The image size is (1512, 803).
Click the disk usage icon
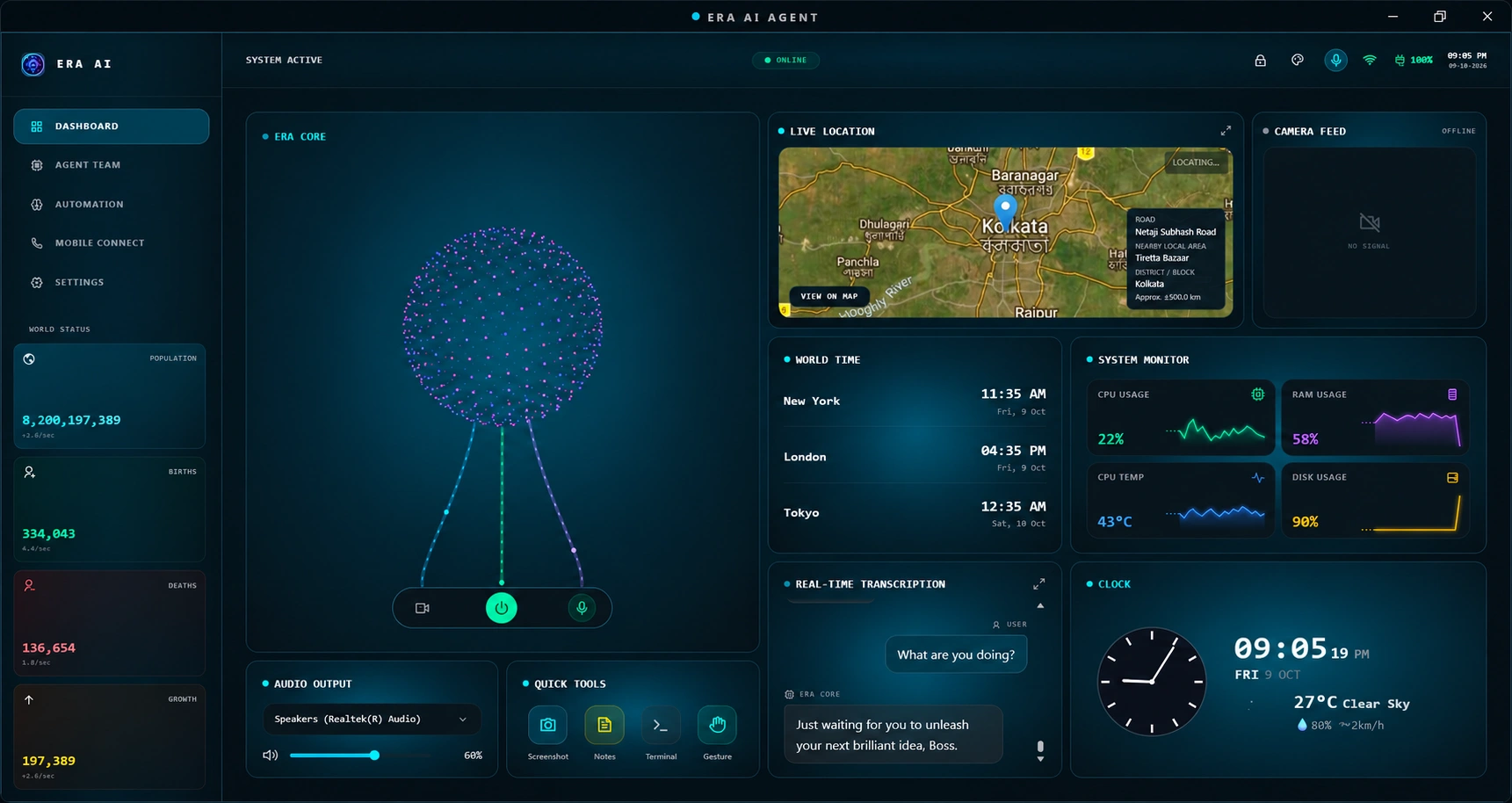[1452, 478]
